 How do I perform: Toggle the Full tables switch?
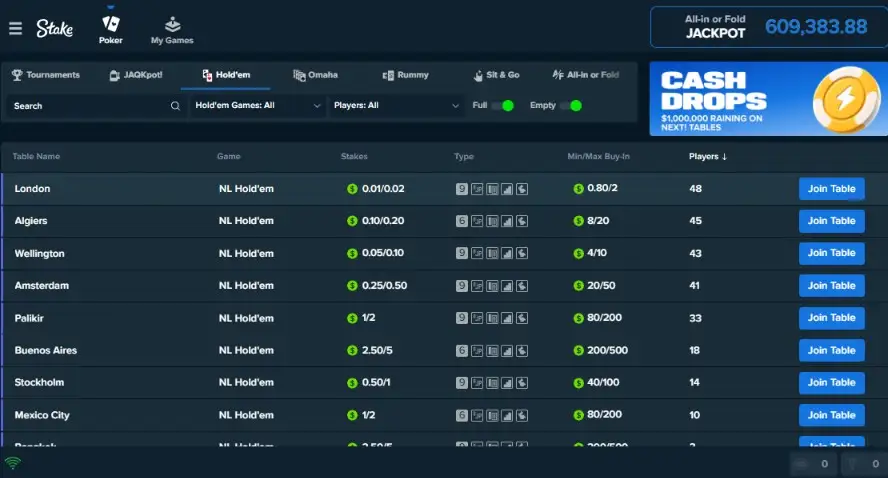click(503, 105)
